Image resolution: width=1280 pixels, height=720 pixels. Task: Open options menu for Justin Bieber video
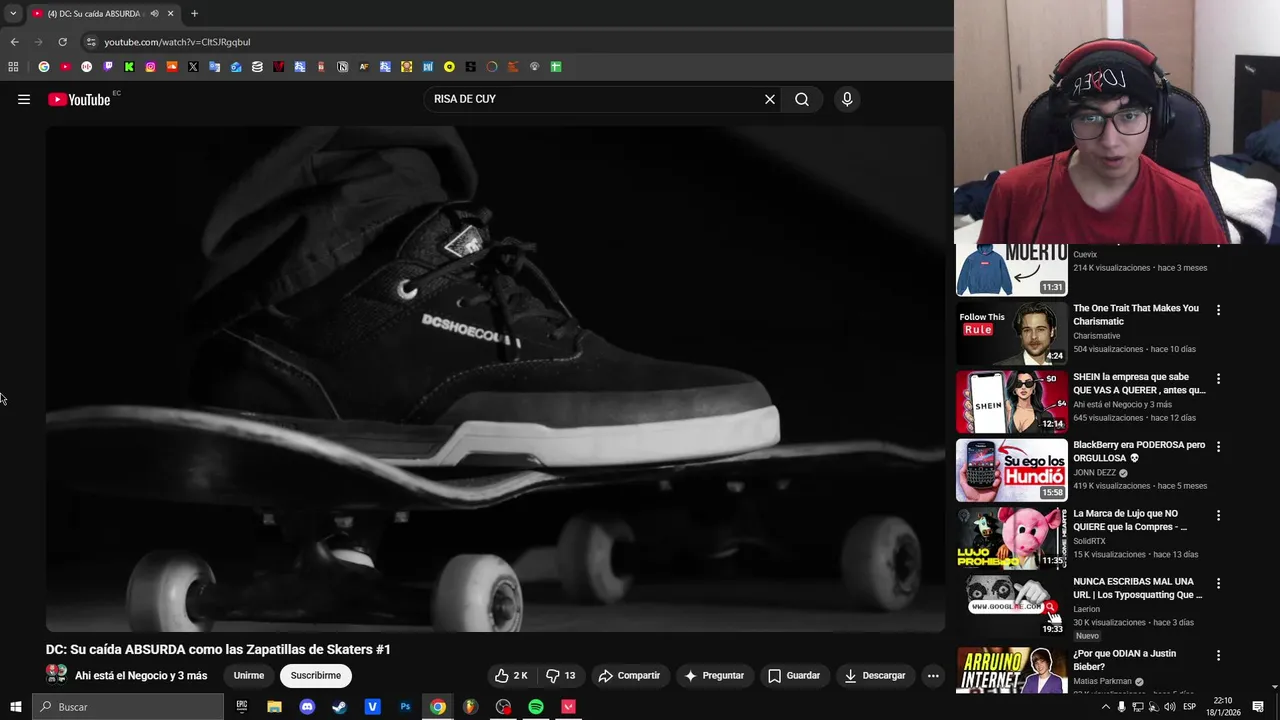tap(1218, 655)
